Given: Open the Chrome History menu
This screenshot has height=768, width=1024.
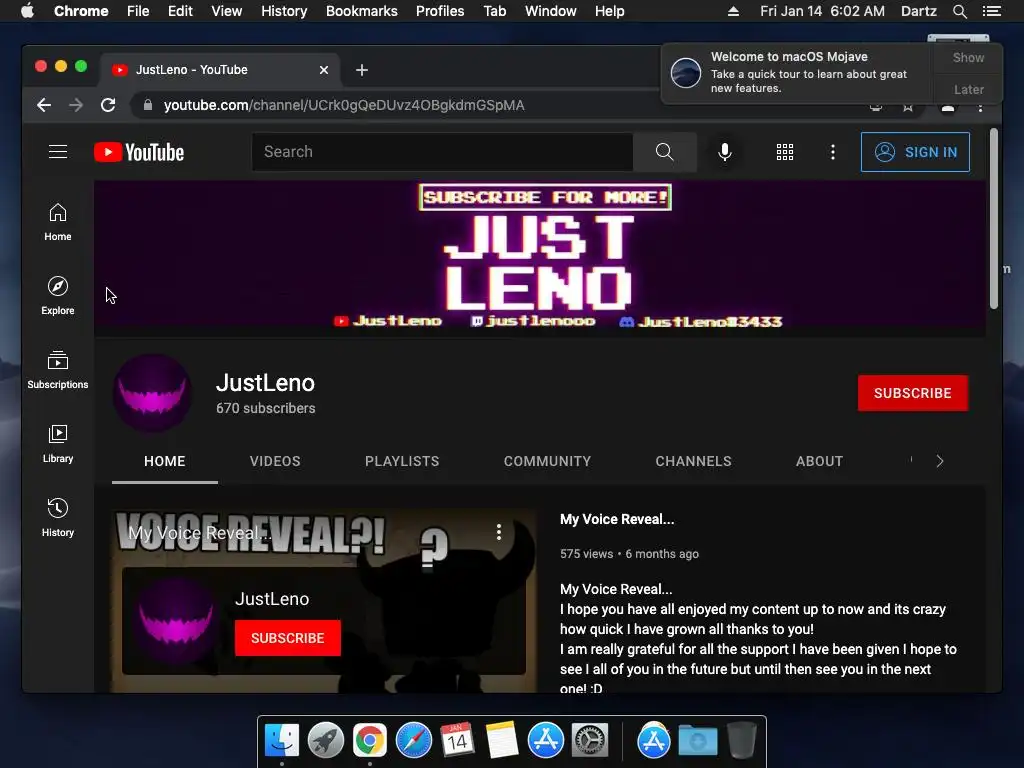Looking at the screenshot, I should (x=284, y=11).
